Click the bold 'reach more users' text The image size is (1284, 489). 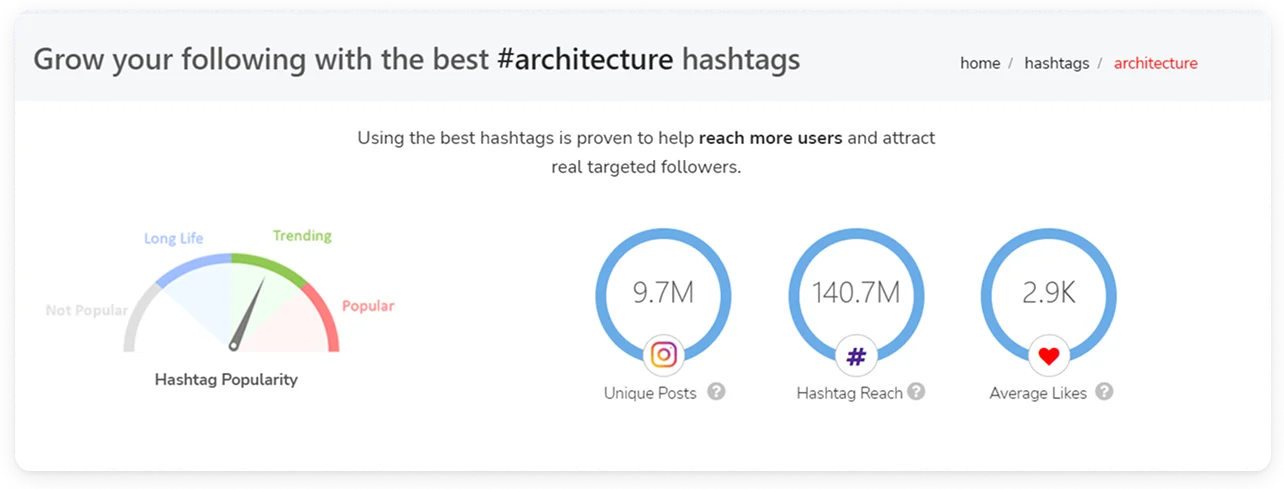tap(770, 138)
